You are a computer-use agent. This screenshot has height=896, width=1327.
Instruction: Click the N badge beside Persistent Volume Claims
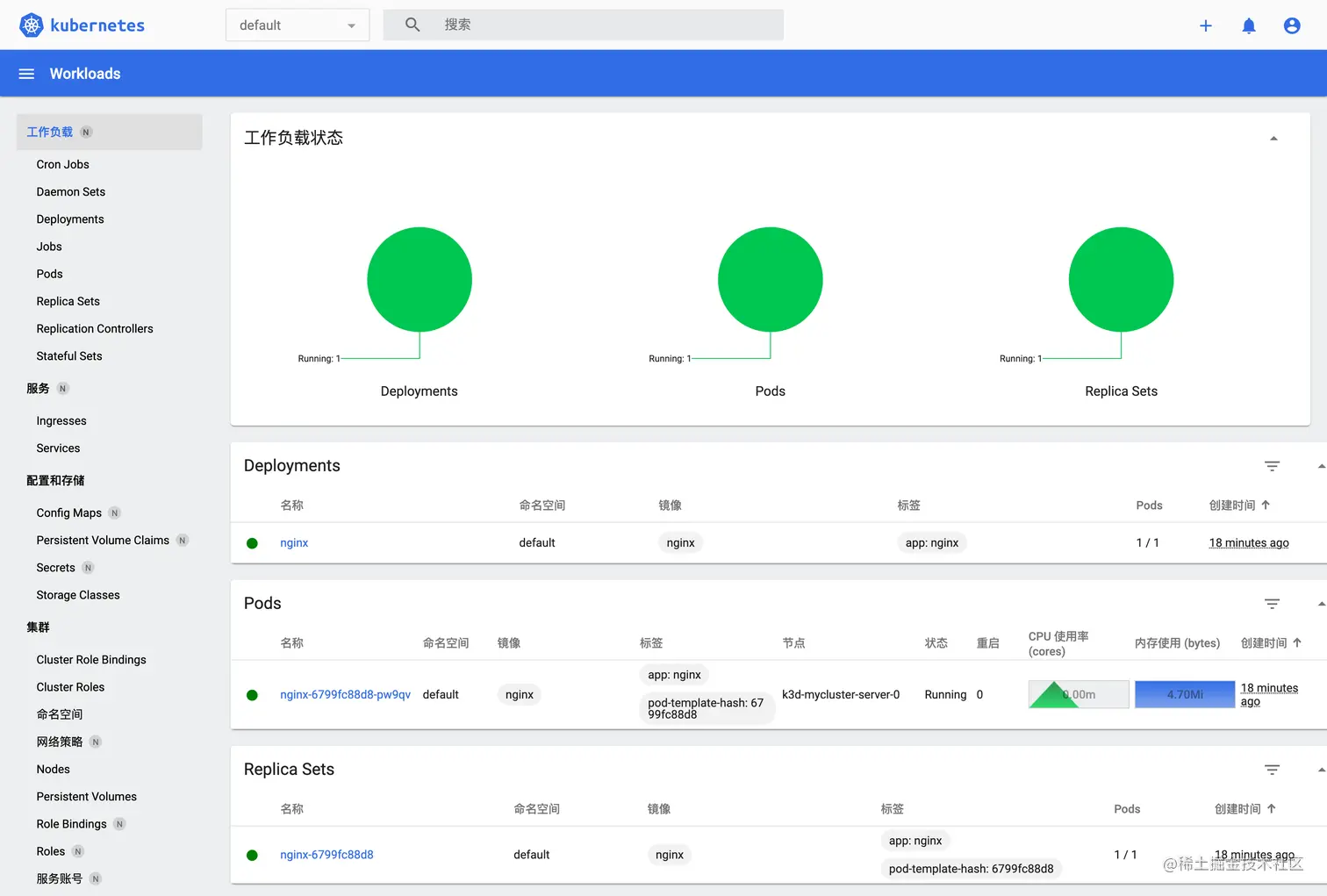(x=182, y=541)
